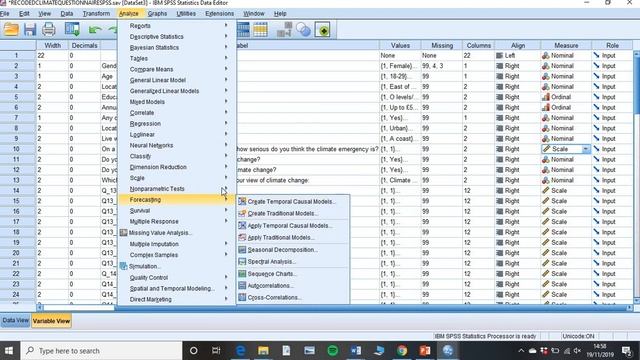The width and height of the screenshot is (640, 360).
Task: Switch to the Data View tab
Action: click(x=16, y=321)
